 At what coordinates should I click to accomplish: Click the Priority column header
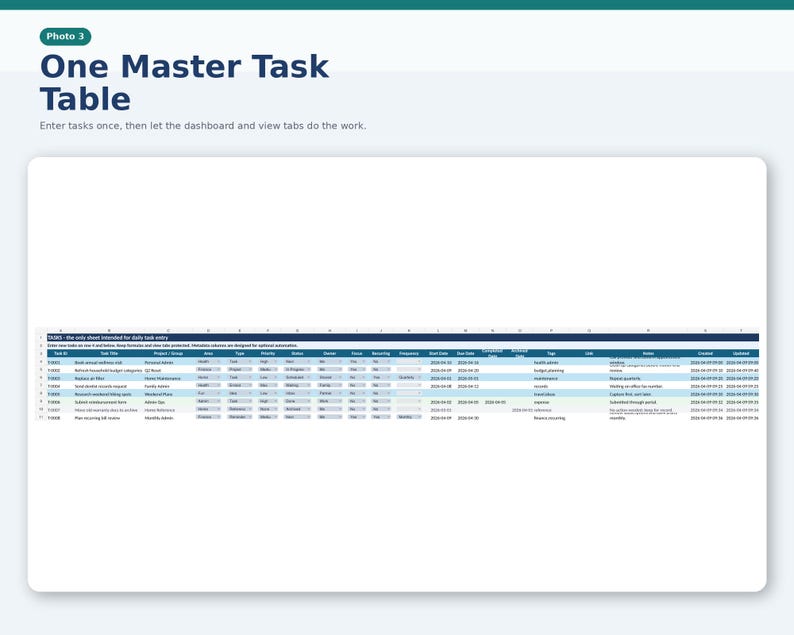pos(268,353)
